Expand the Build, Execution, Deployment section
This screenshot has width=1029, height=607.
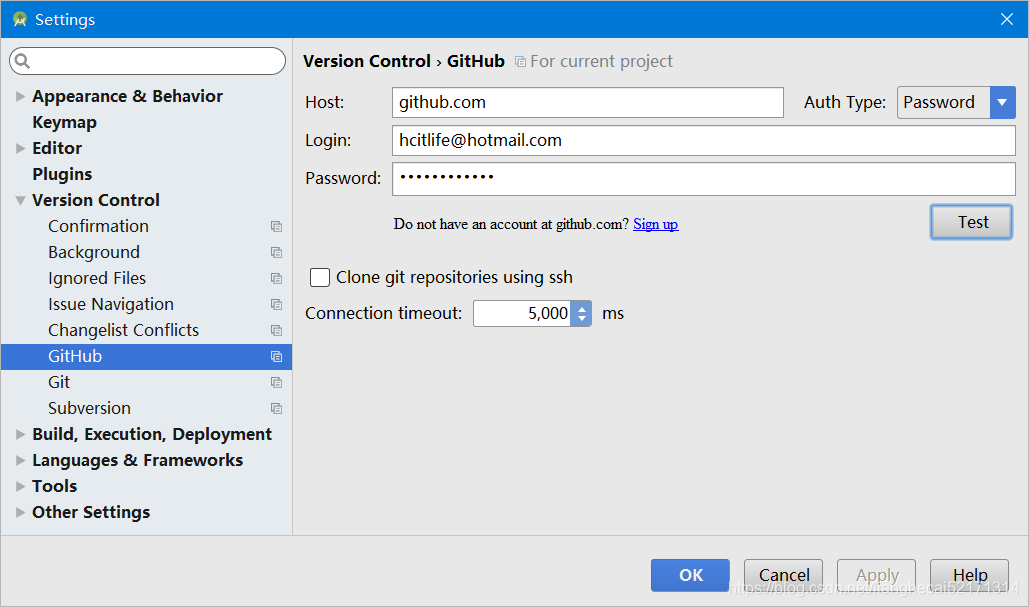20,434
